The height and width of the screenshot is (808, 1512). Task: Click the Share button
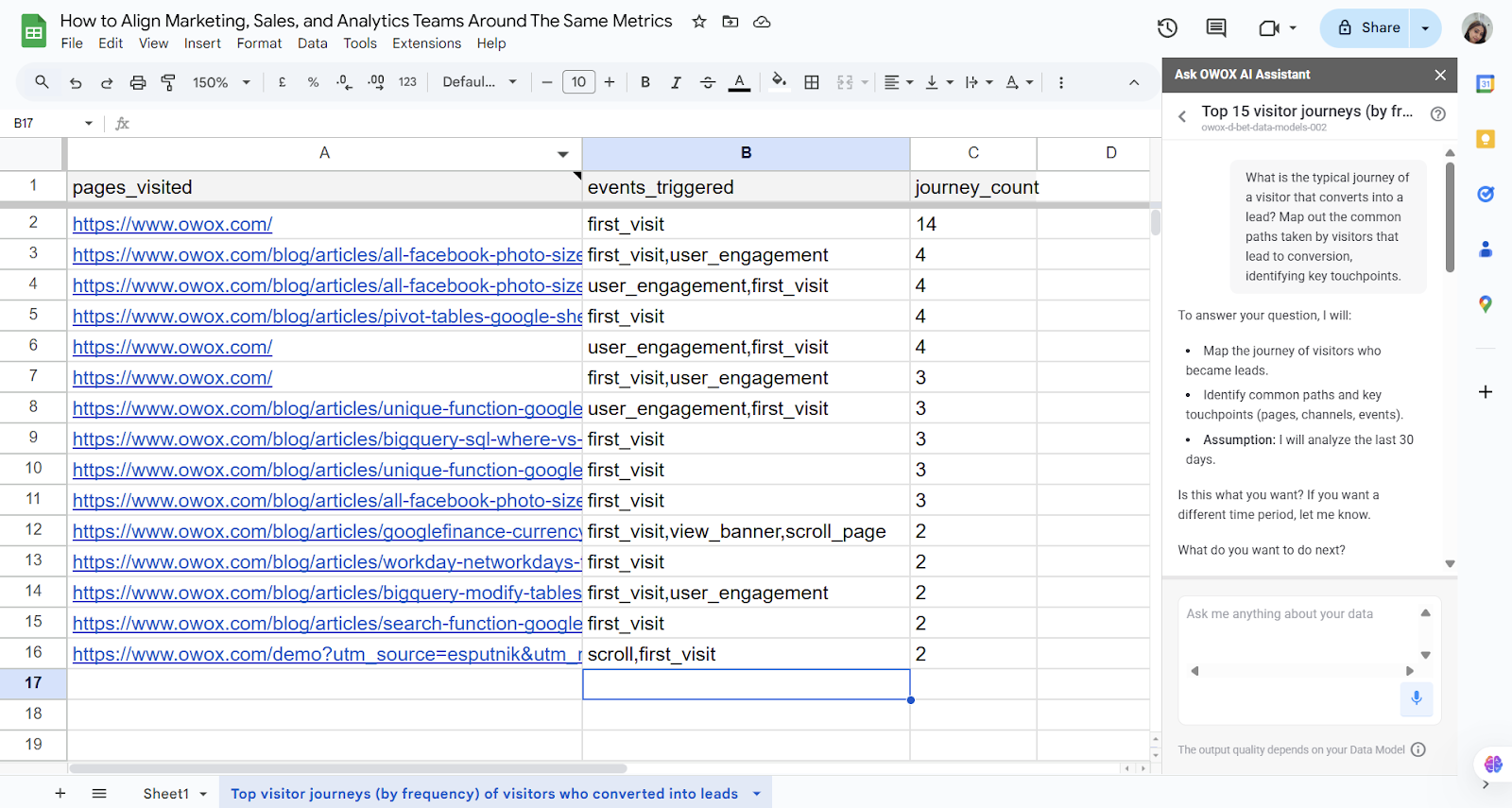pyautogui.click(x=1366, y=28)
